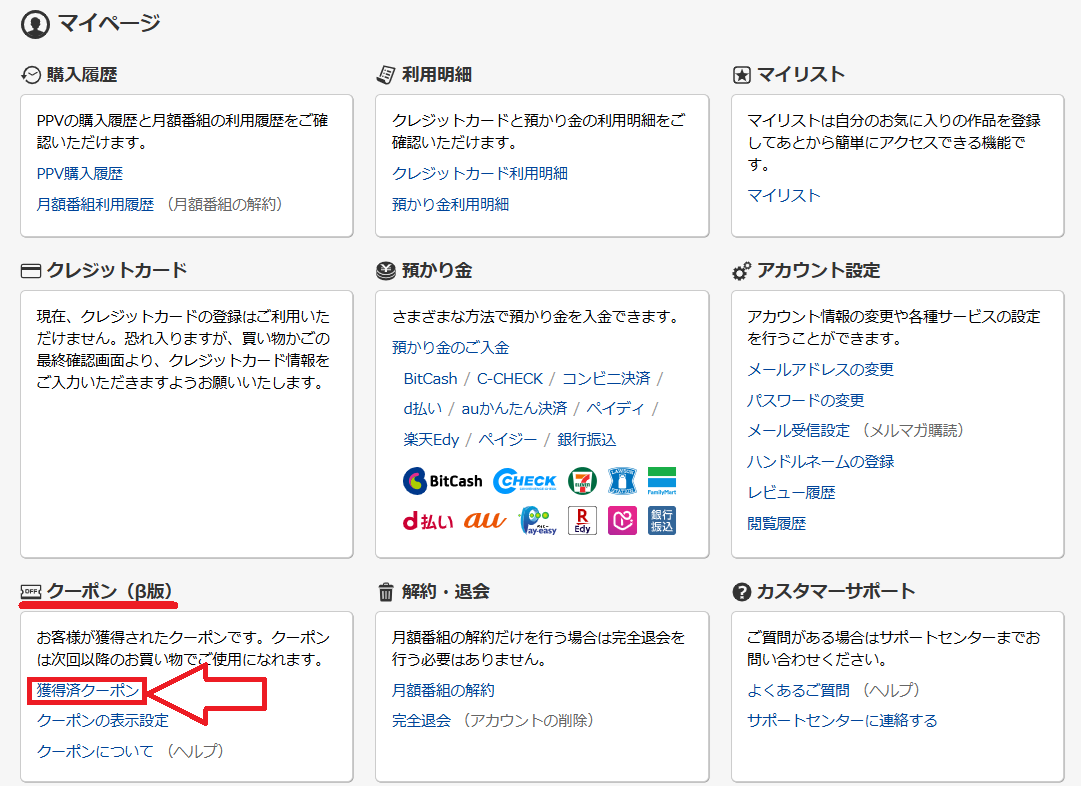Click the FamilyMart store logo
The height and width of the screenshot is (786, 1081).
[x=662, y=481]
